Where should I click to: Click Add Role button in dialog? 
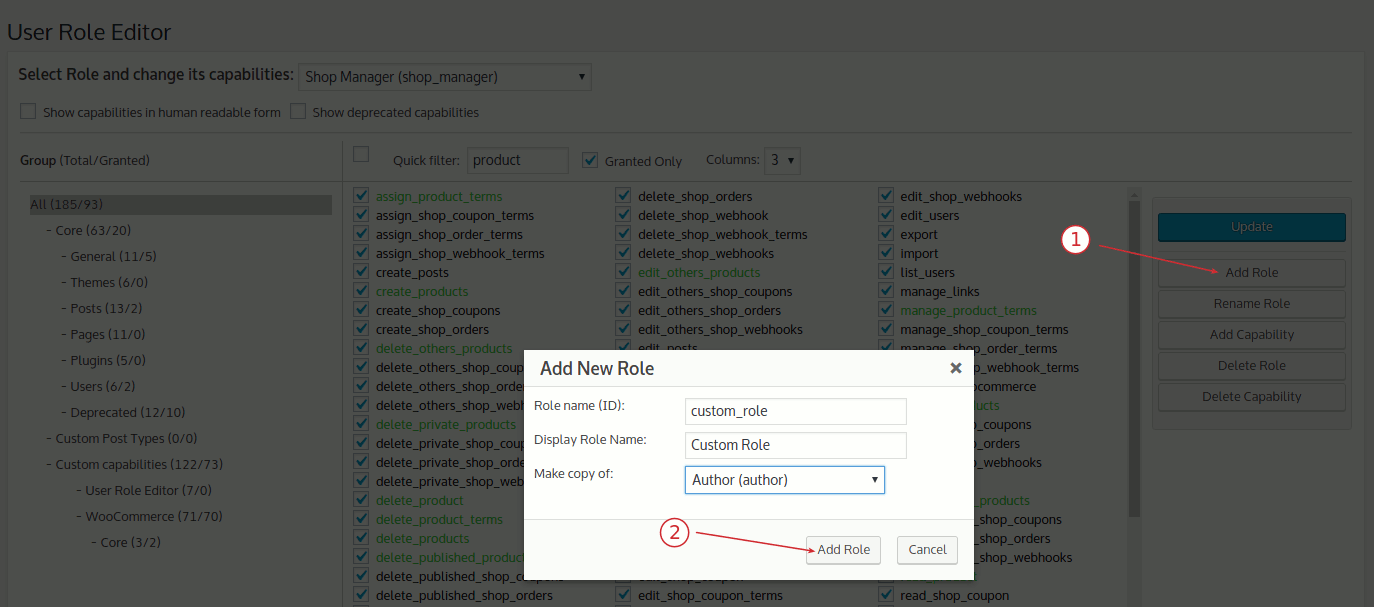(843, 549)
